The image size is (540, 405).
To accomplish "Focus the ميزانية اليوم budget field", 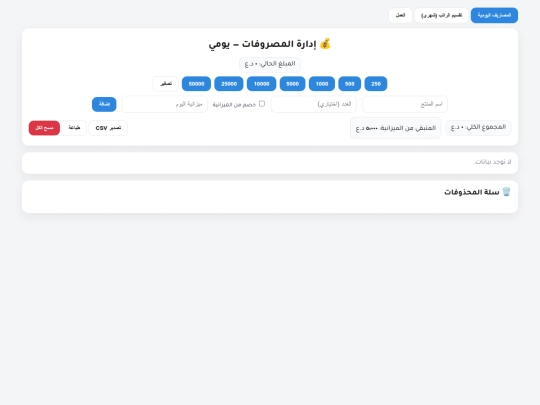I will click(x=165, y=104).
